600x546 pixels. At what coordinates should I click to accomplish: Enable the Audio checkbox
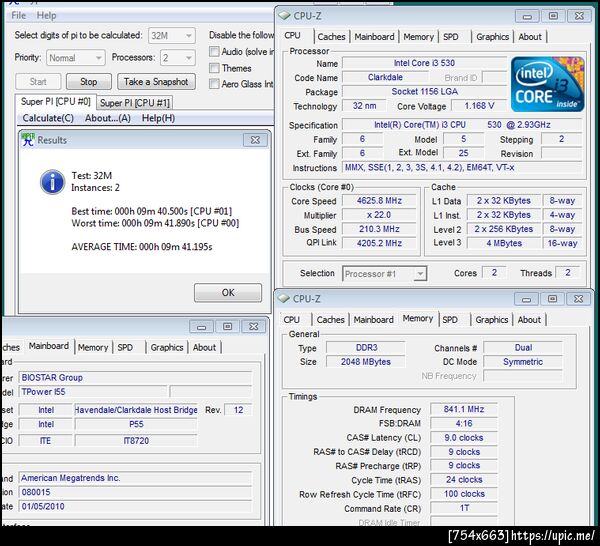(x=214, y=51)
